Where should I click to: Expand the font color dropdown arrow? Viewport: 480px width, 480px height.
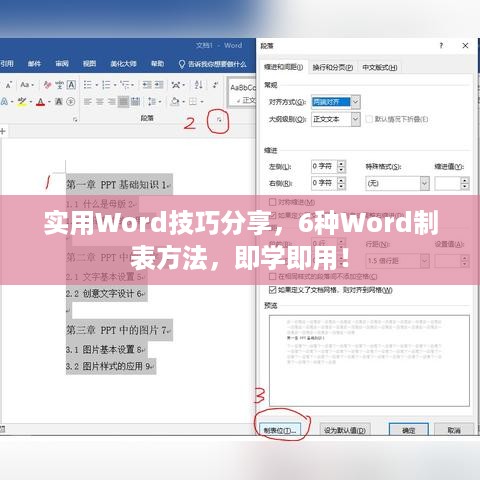(49, 102)
